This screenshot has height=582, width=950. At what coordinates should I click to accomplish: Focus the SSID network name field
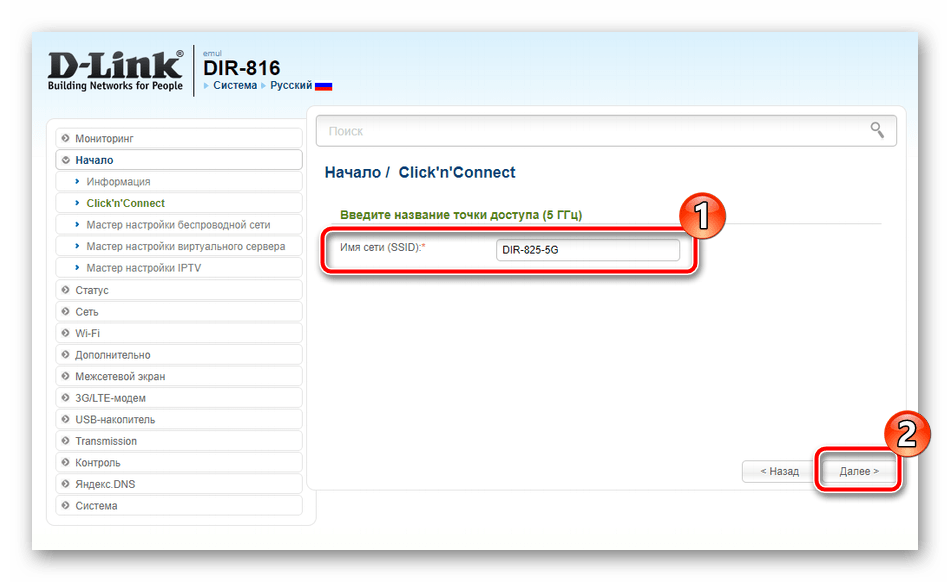[x=588, y=250]
